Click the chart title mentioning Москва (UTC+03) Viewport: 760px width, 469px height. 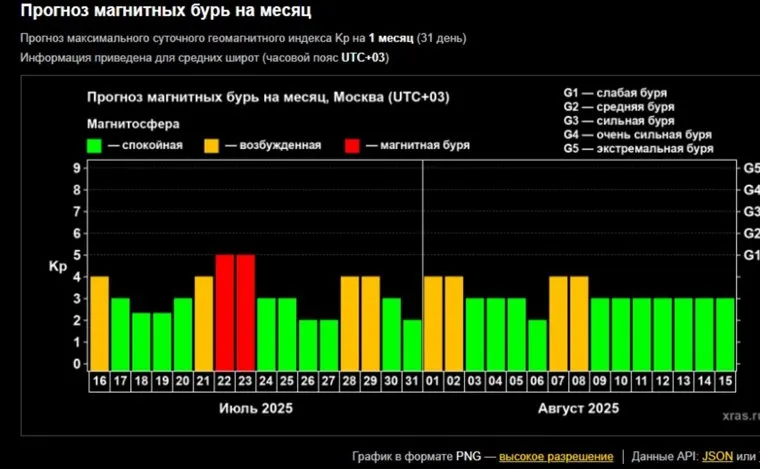coord(269,97)
